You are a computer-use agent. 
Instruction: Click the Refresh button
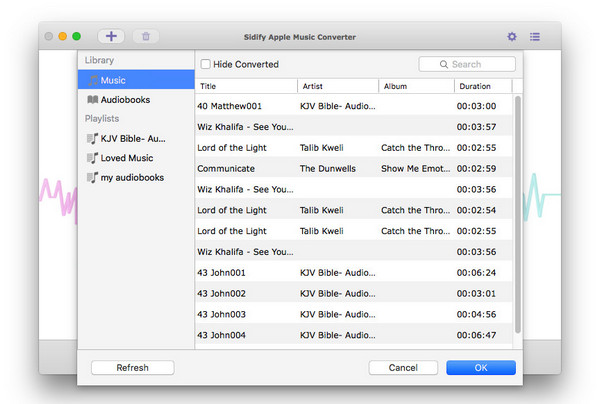tap(132, 368)
